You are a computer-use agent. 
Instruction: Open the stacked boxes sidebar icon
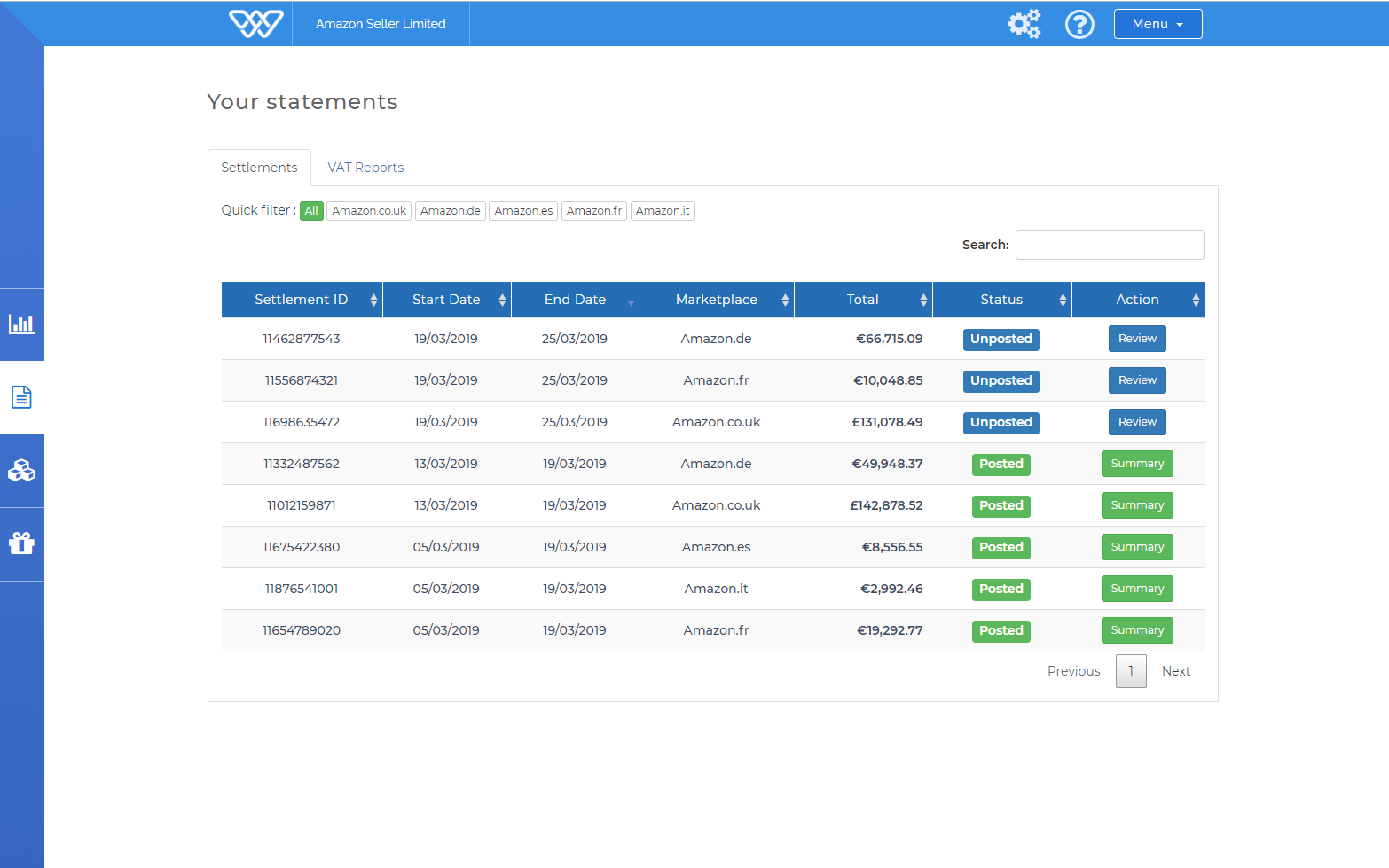pyautogui.click(x=22, y=470)
